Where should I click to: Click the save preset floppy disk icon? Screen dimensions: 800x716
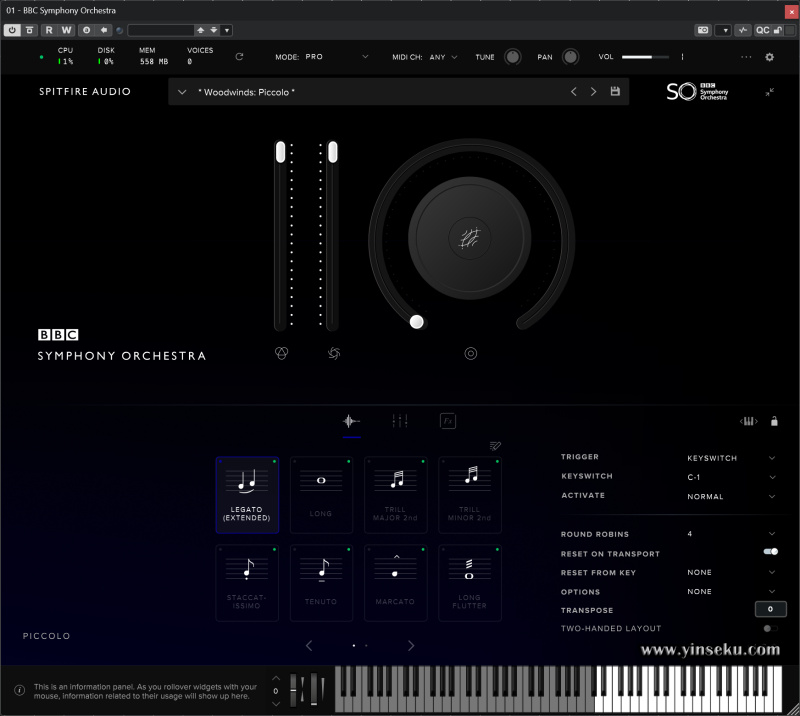pyautogui.click(x=614, y=92)
